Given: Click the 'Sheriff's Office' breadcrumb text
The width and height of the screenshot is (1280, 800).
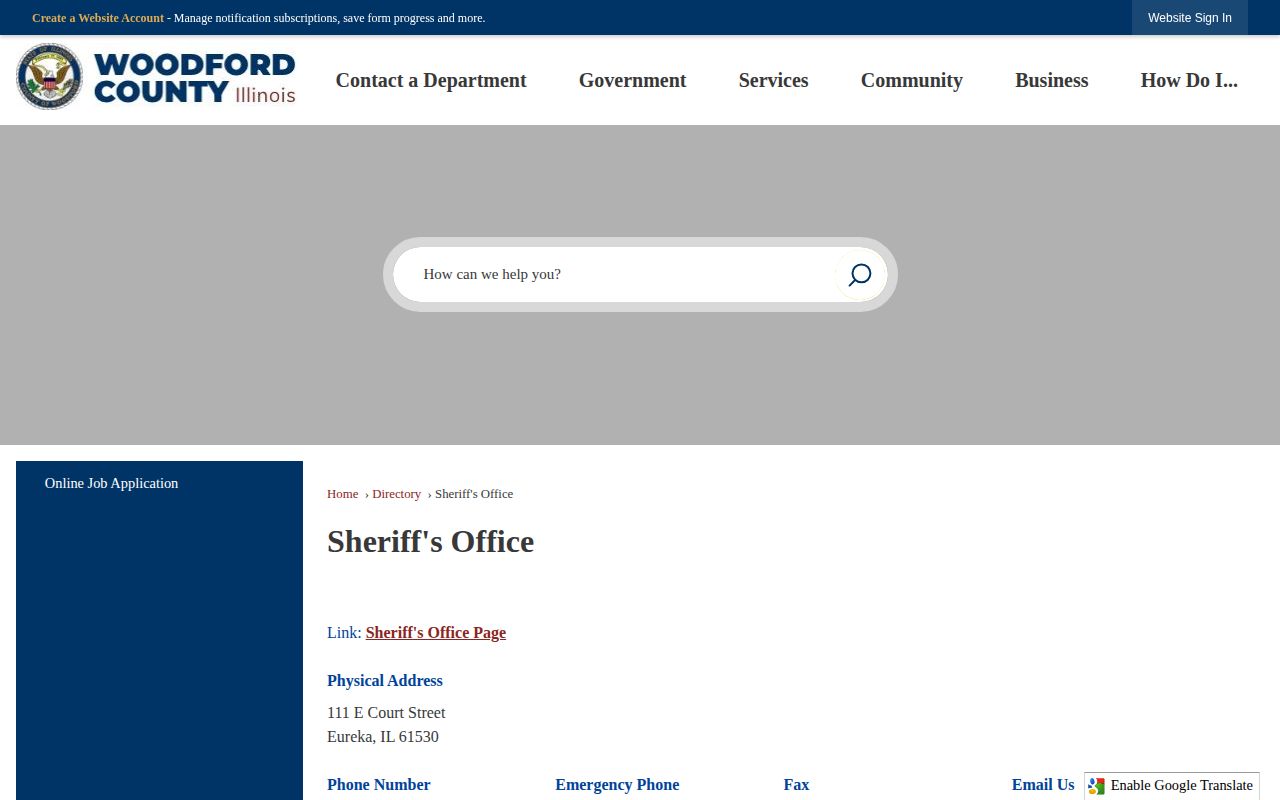Looking at the screenshot, I should click(x=474, y=494).
